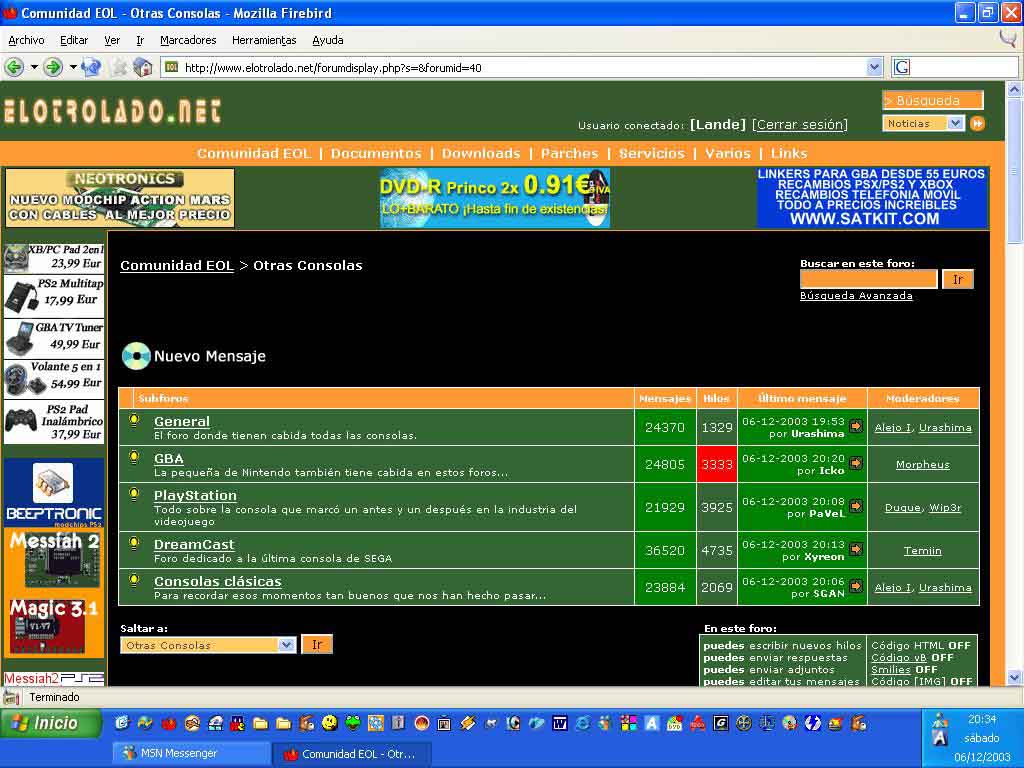Image resolution: width=1024 pixels, height=768 pixels.
Task: Click the yellow smiley quick launch icon
Action: pos(330,723)
